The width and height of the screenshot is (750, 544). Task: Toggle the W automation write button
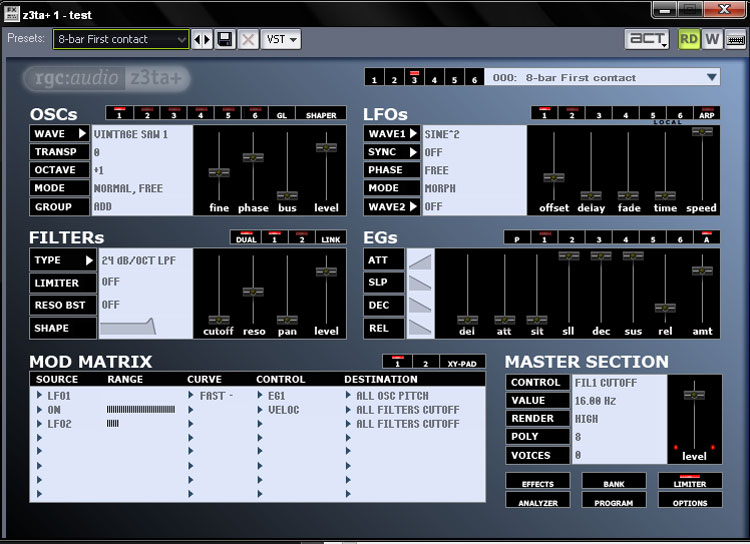pos(712,39)
